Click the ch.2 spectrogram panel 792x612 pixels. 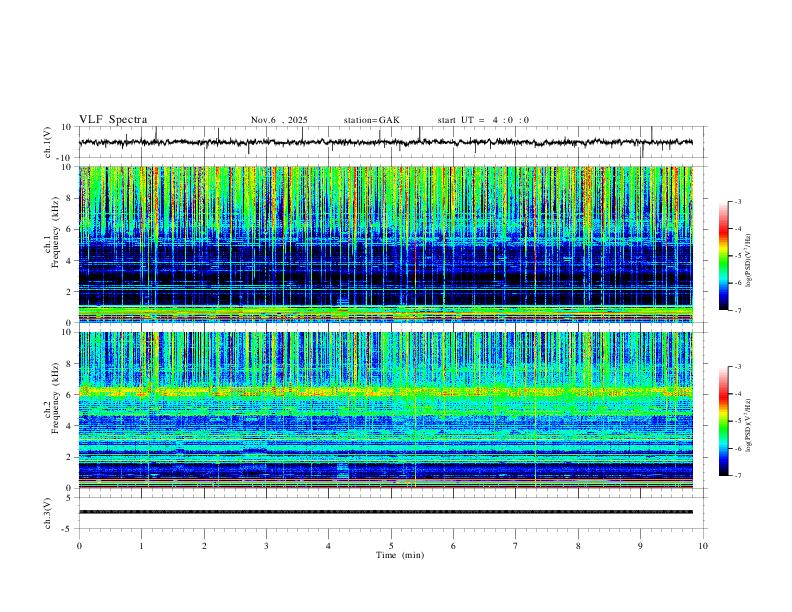pos(385,410)
